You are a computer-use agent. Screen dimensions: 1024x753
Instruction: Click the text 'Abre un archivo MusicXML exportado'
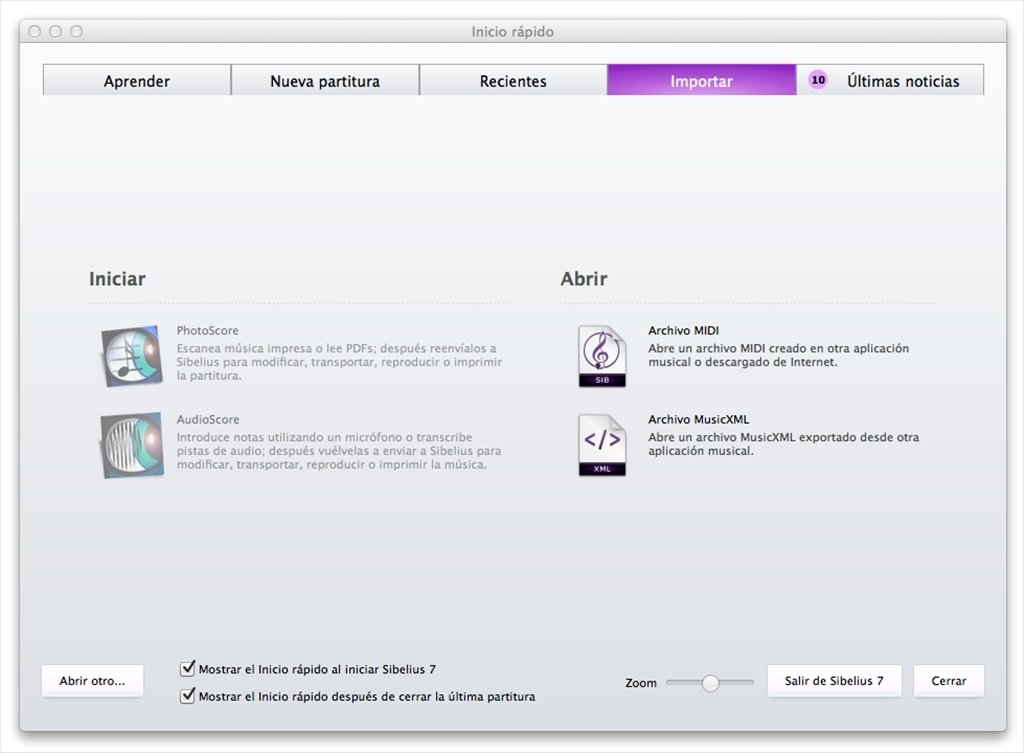tap(783, 444)
